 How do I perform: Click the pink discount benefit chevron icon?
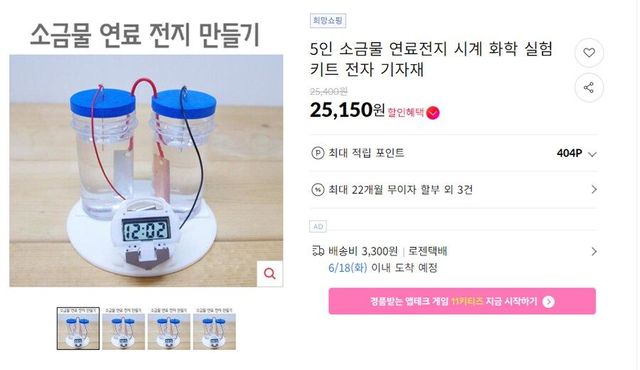click(x=433, y=113)
